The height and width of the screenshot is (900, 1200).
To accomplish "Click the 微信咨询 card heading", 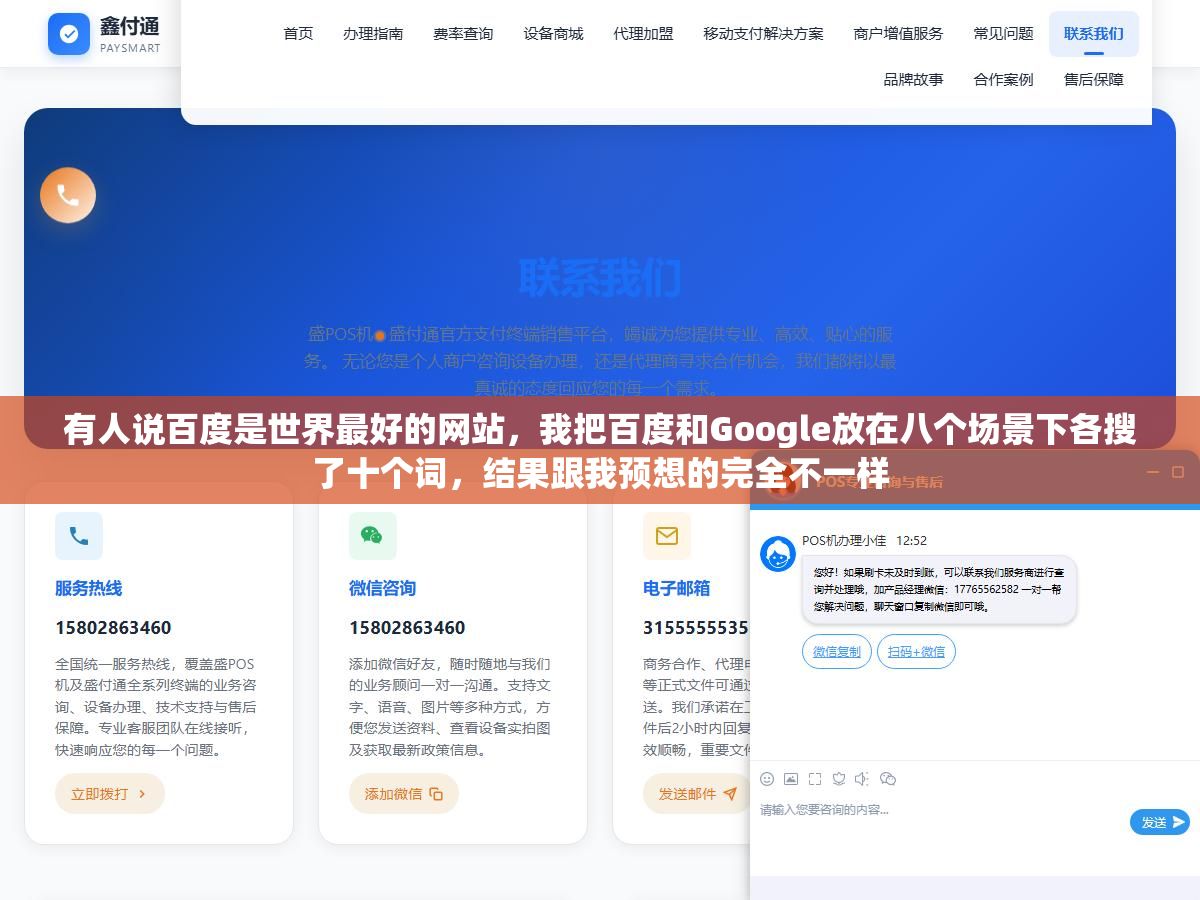I will pos(382,588).
